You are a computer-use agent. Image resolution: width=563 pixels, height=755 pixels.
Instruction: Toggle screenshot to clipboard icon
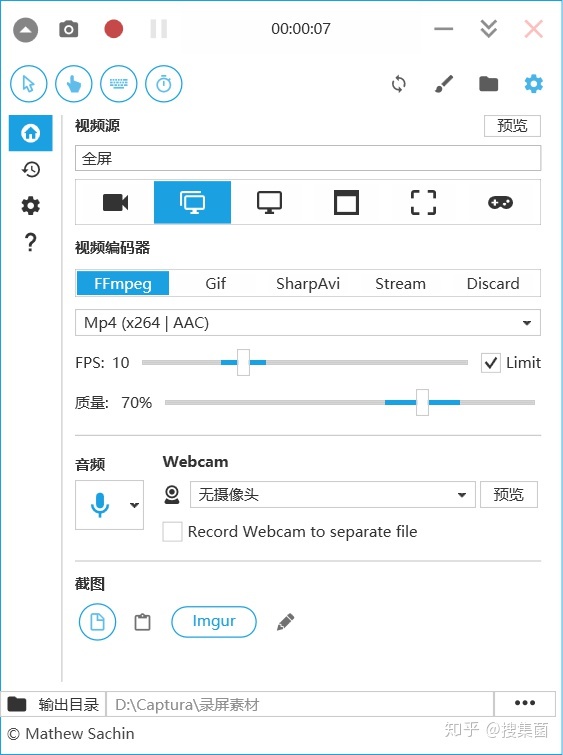point(142,622)
